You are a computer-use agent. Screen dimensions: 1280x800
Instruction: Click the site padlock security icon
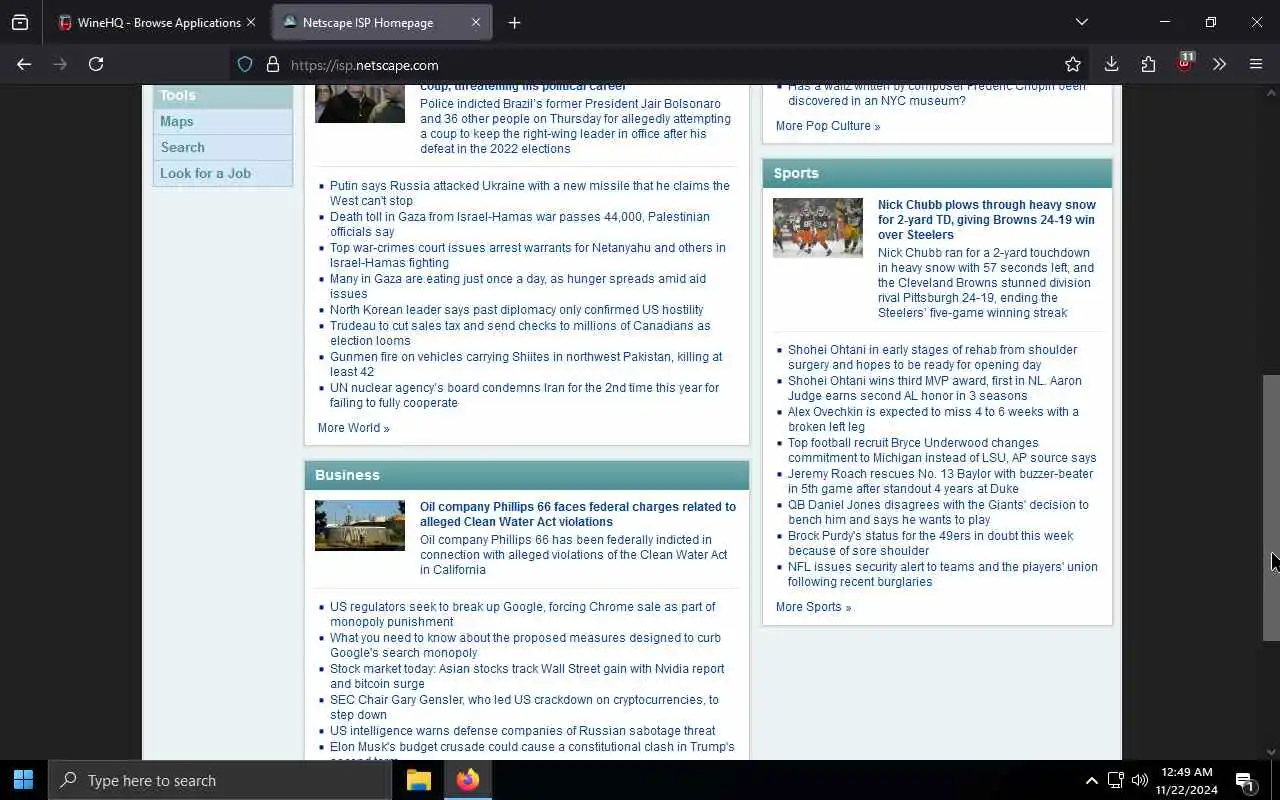pyautogui.click(x=272, y=64)
